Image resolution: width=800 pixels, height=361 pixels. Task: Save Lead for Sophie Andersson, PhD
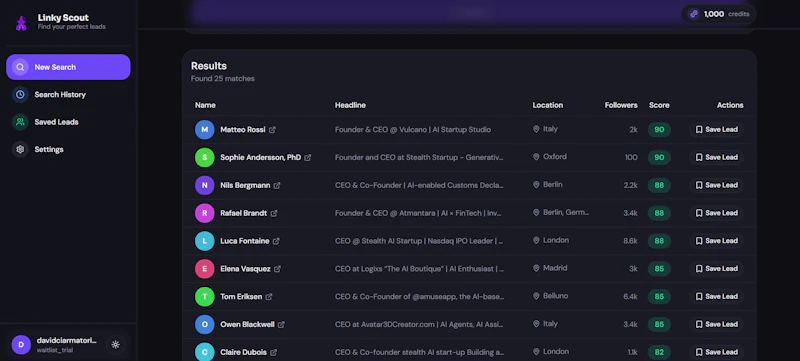[716, 158]
